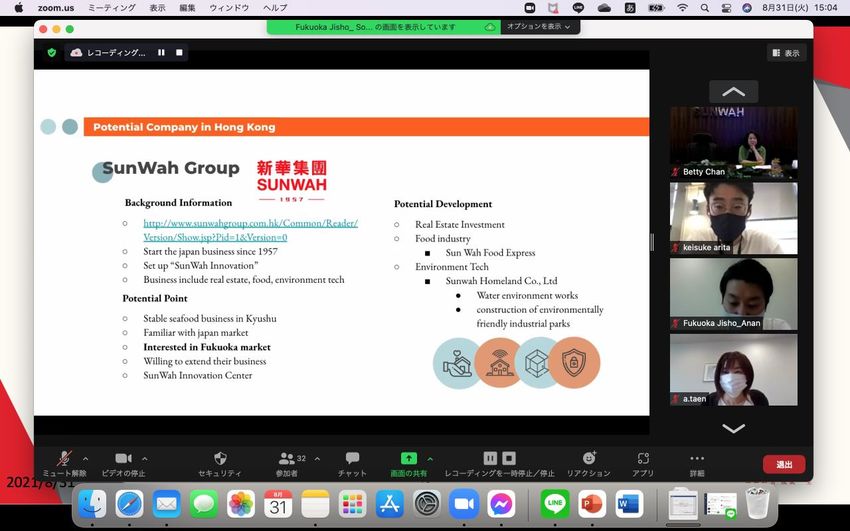Click green screen sharing notification bar

pyautogui.click(x=383, y=27)
